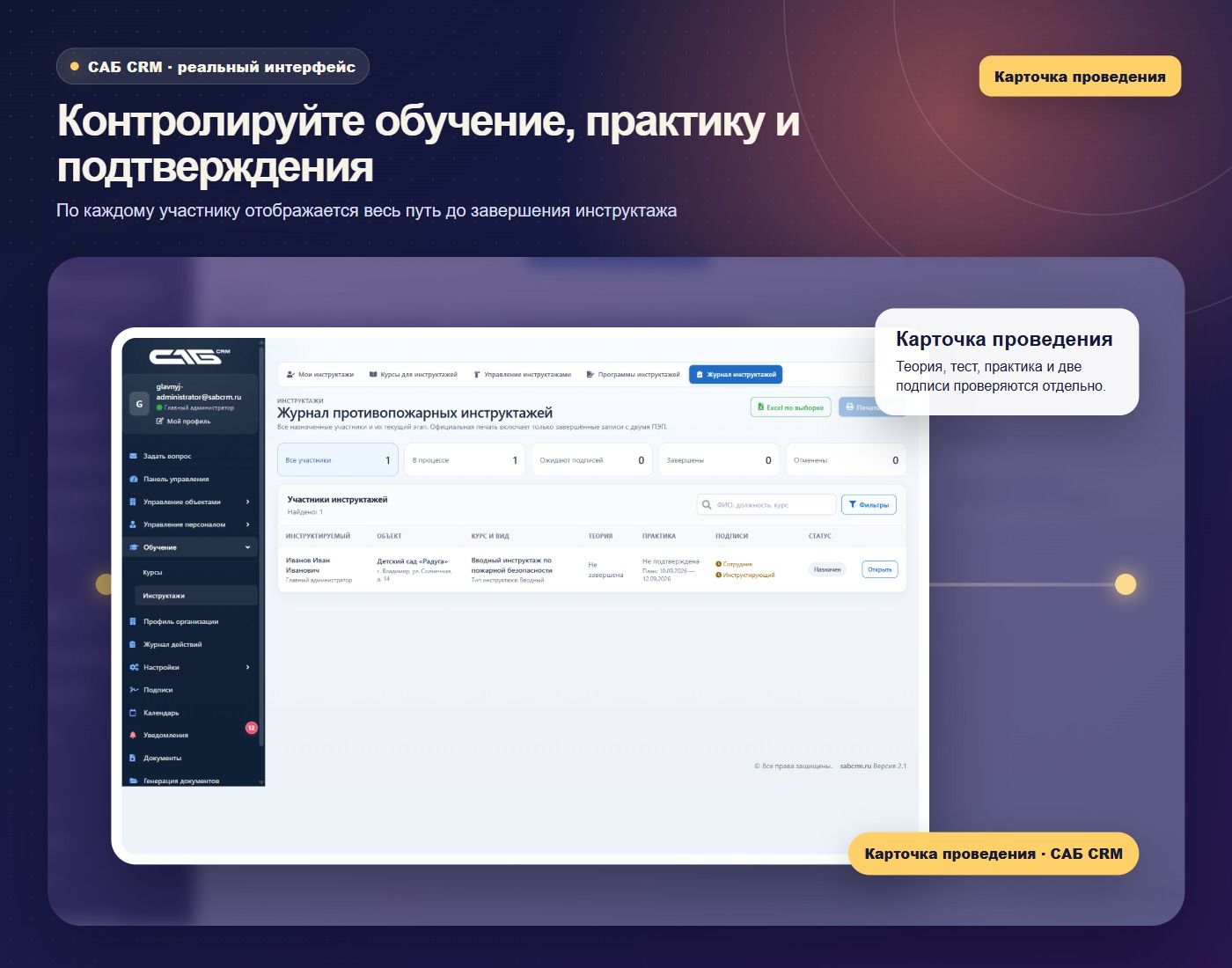Click the Excel по выборке button
This screenshot has height=968, width=1232.
(790, 407)
